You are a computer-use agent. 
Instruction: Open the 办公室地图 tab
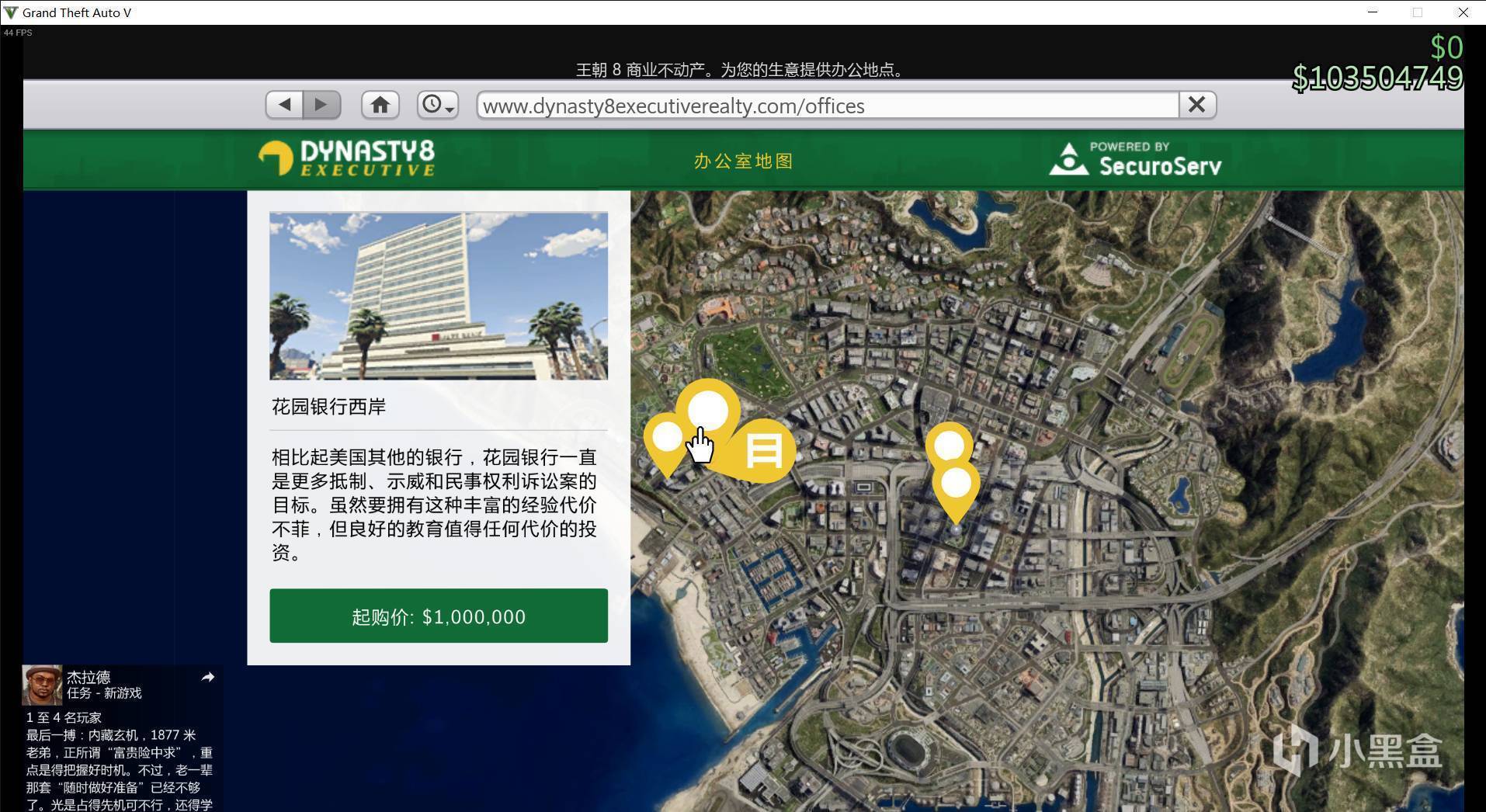coord(743,161)
